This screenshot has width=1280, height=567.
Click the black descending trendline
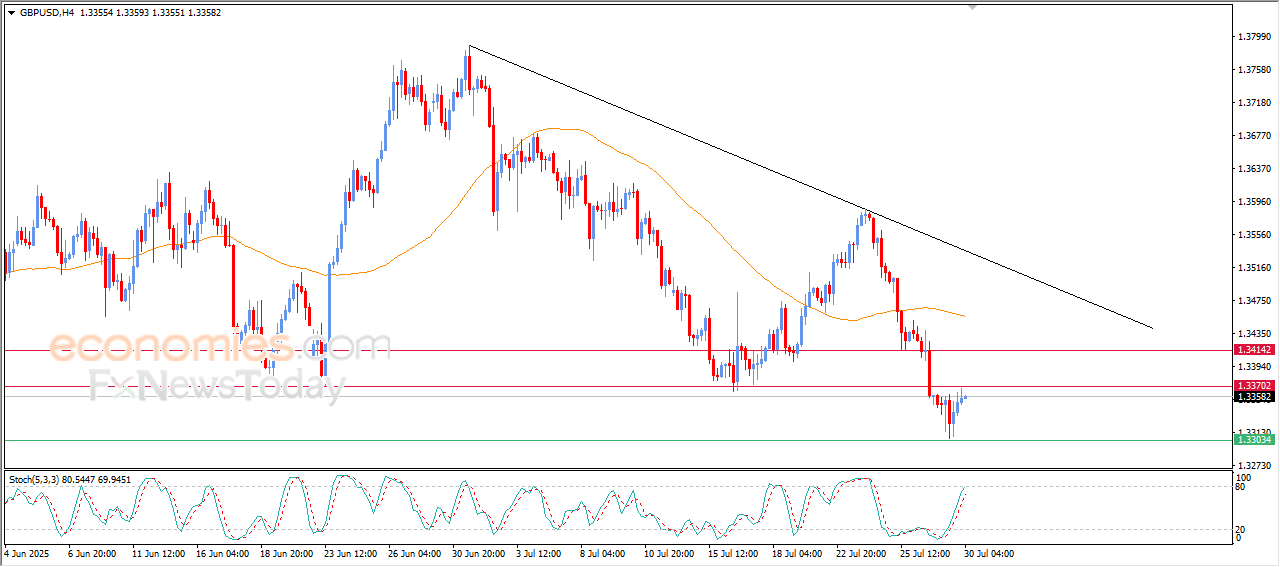pyautogui.click(x=810, y=186)
